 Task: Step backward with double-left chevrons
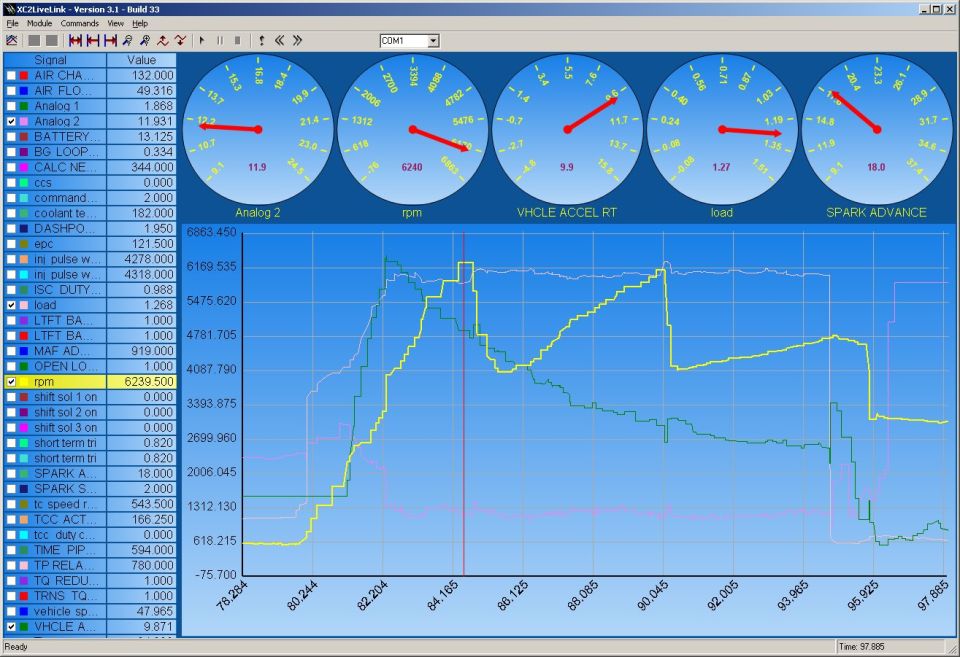[279, 40]
